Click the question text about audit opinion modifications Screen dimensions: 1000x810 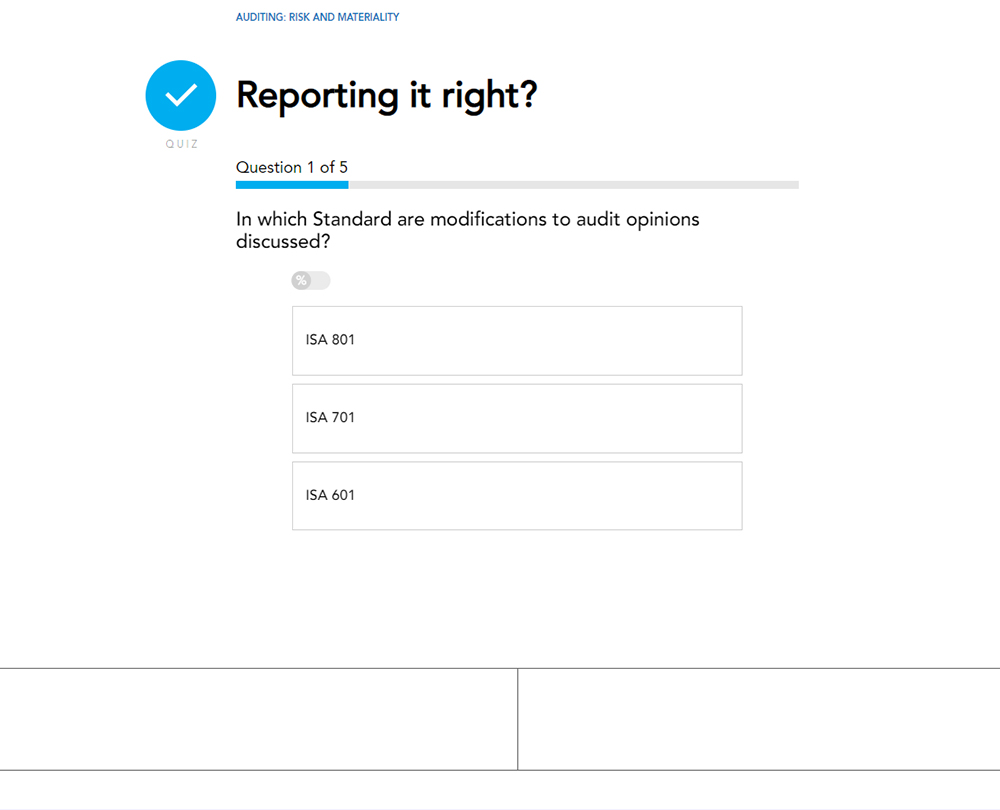467,230
